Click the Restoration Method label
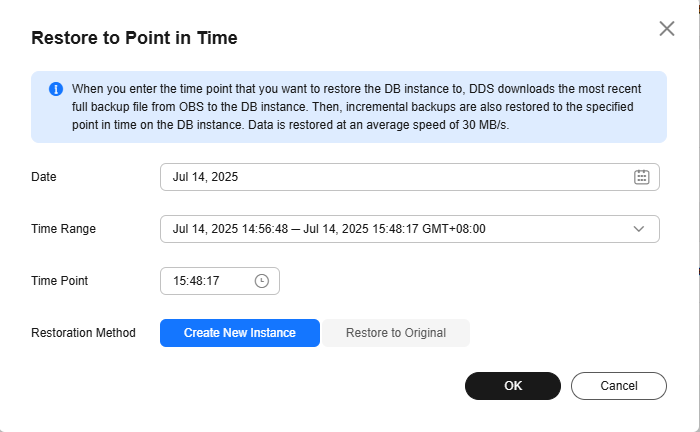This screenshot has height=432, width=700. point(84,333)
